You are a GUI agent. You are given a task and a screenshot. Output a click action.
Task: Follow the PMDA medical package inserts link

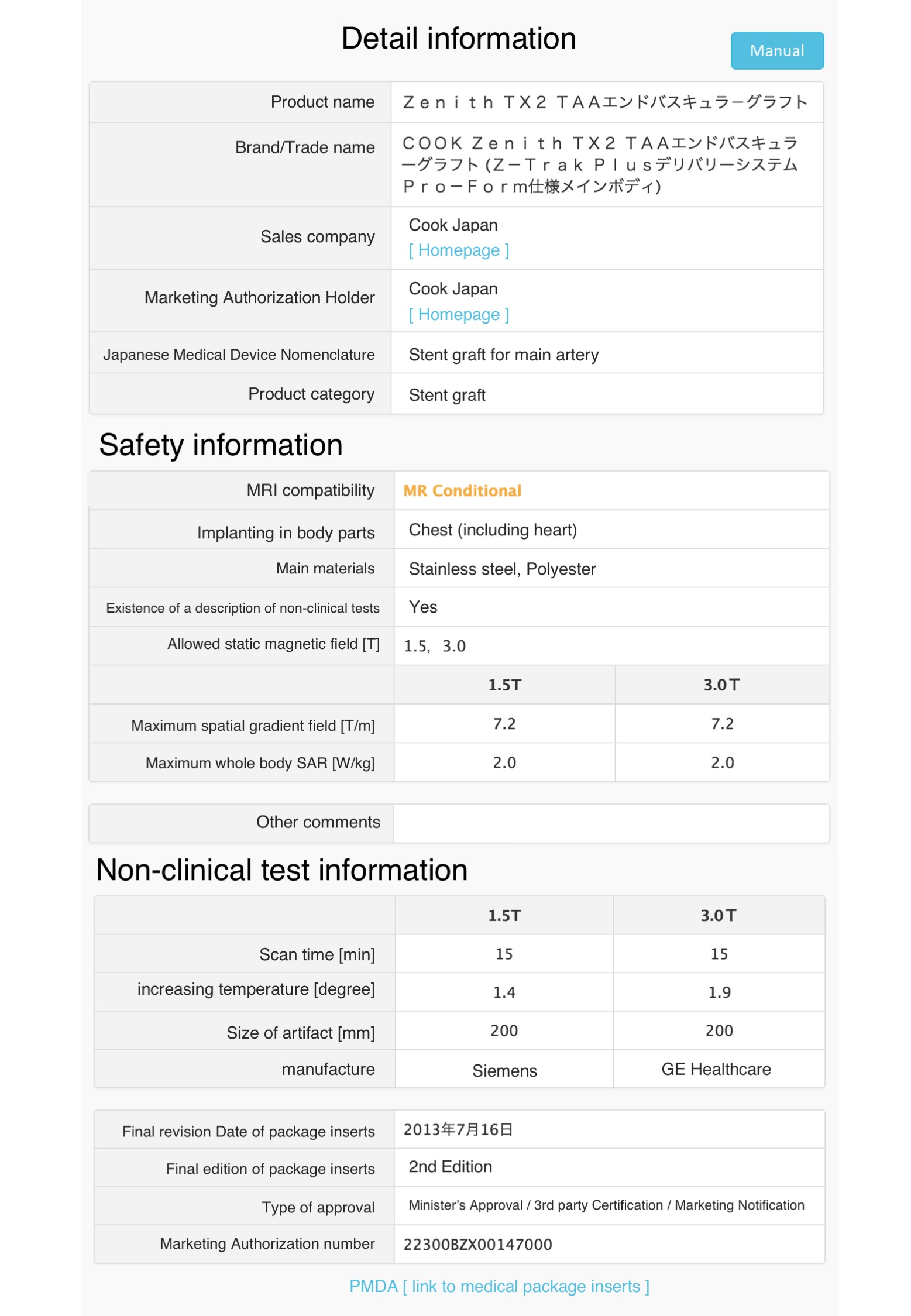click(499, 1286)
